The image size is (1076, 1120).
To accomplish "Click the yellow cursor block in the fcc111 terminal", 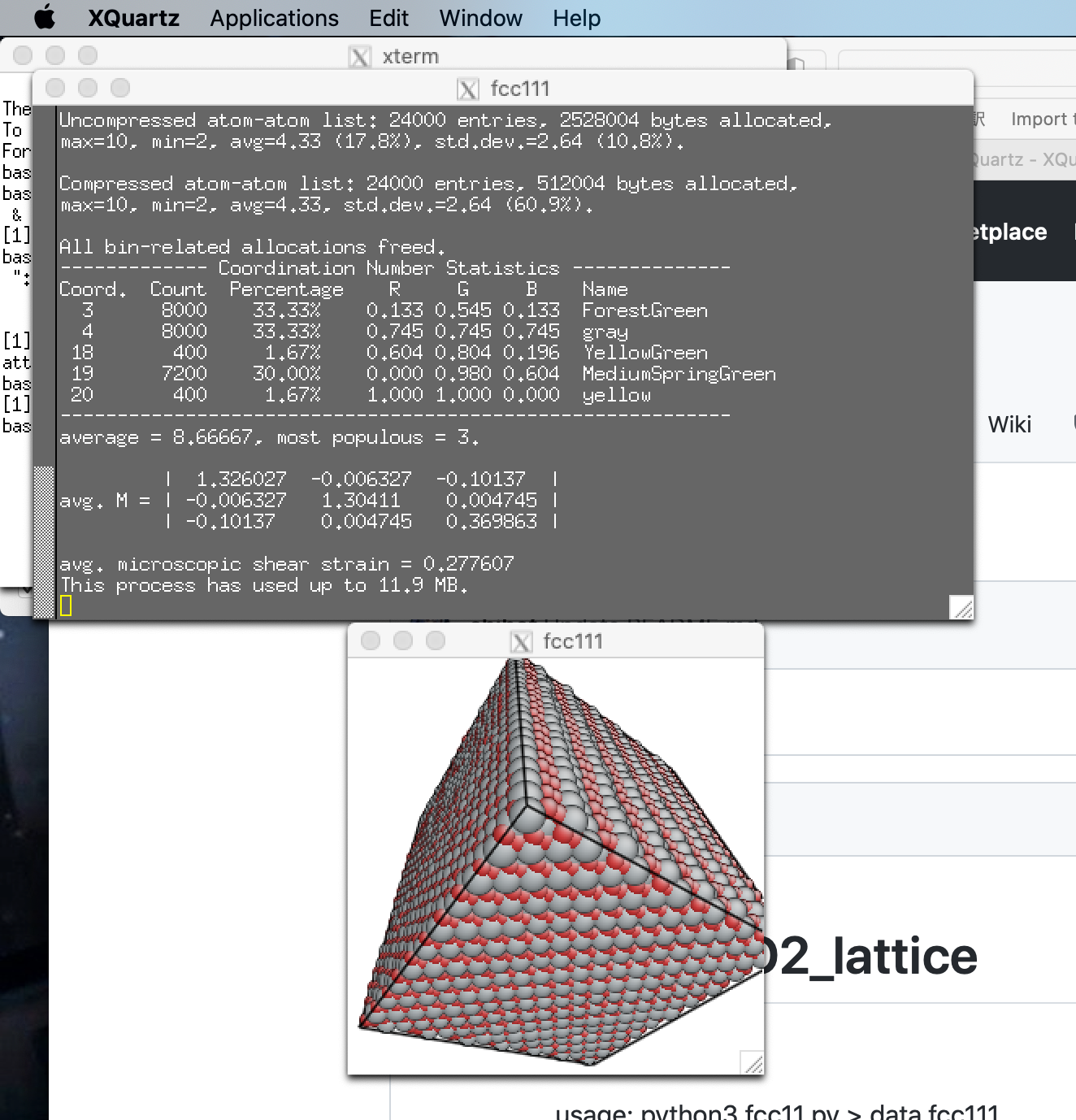I will (65, 605).
